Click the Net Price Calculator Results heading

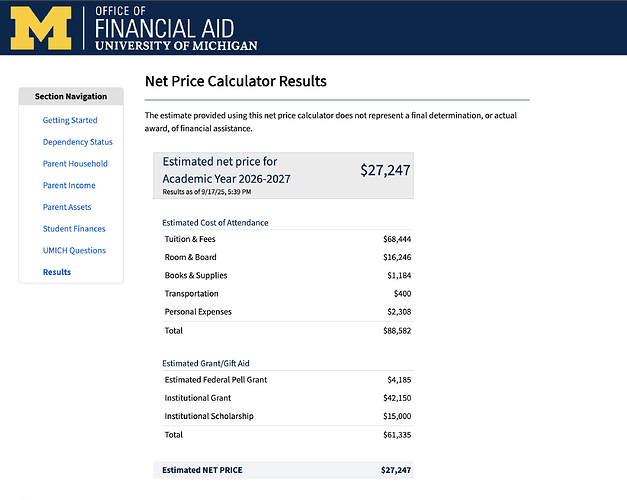(236, 81)
